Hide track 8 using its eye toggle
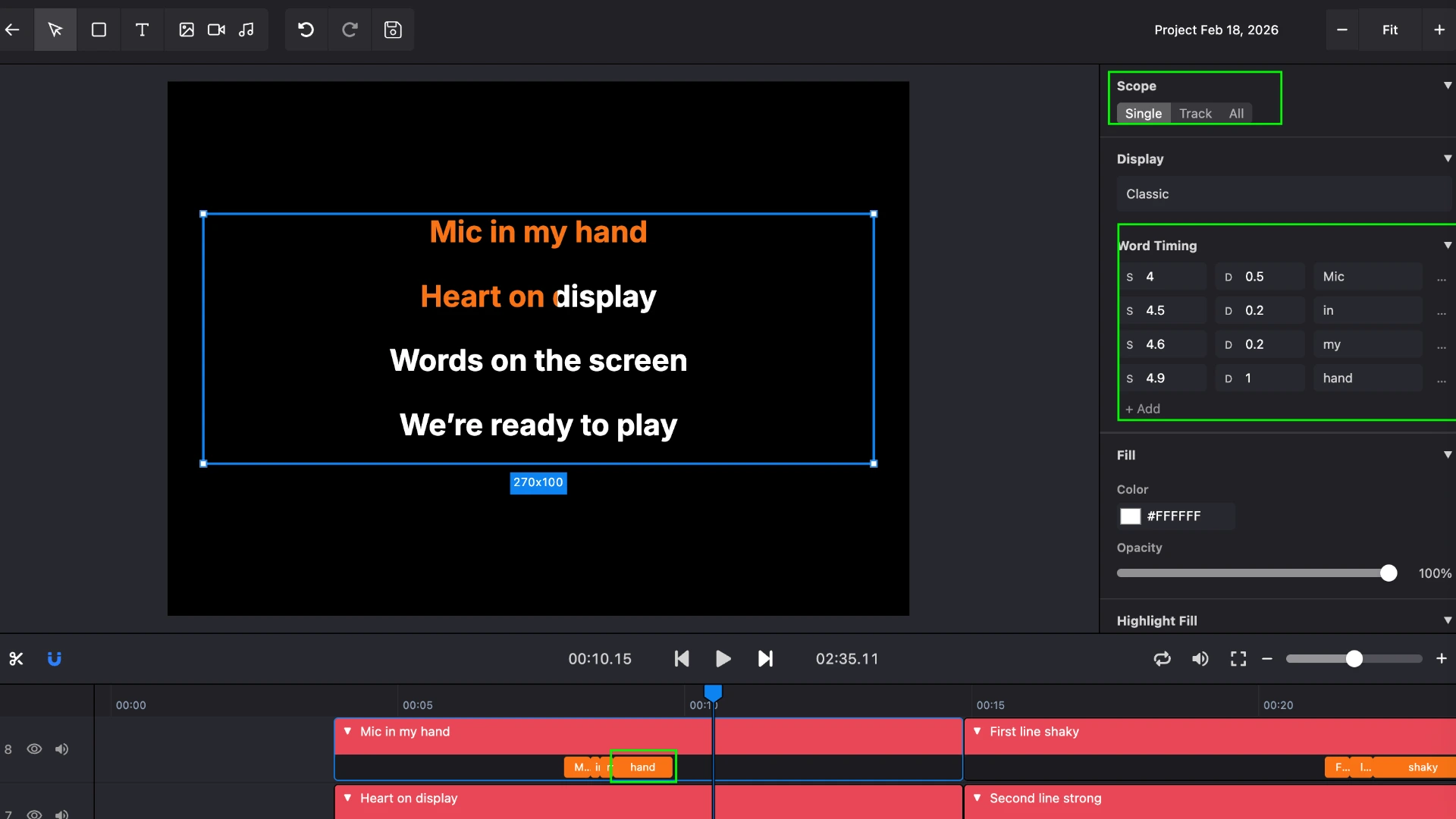The height and width of the screenshot is (819, 1456). tap(35, 749)
